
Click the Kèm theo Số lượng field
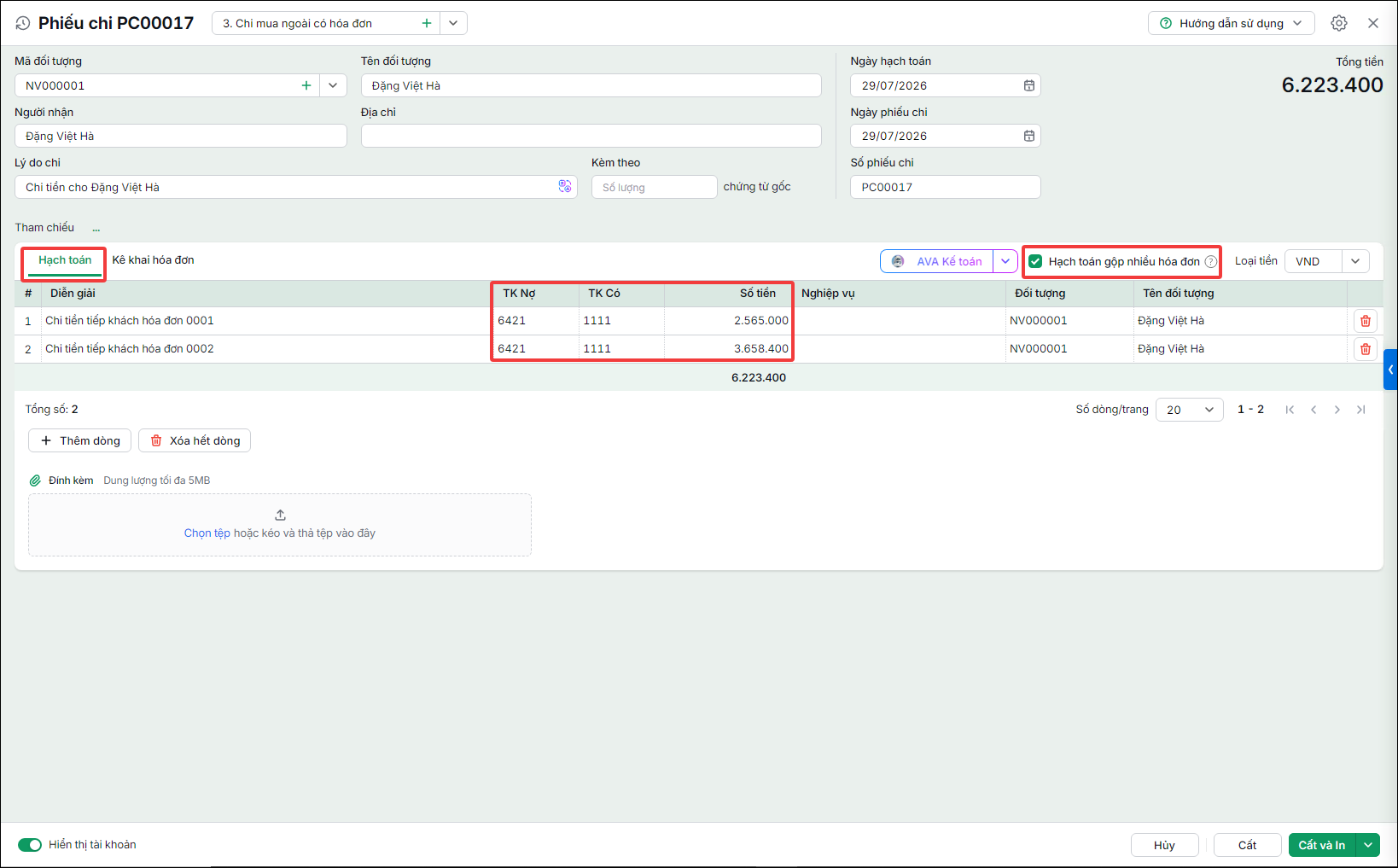[x=654, y=187]
